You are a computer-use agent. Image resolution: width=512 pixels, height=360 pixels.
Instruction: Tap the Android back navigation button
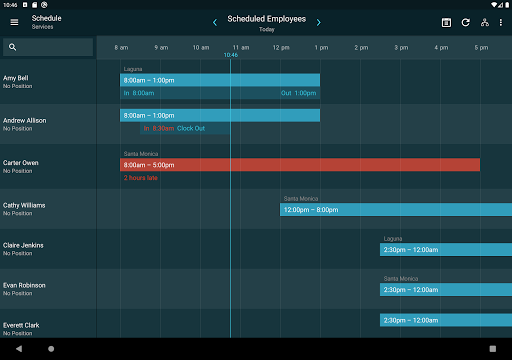(x=19, y=349)
